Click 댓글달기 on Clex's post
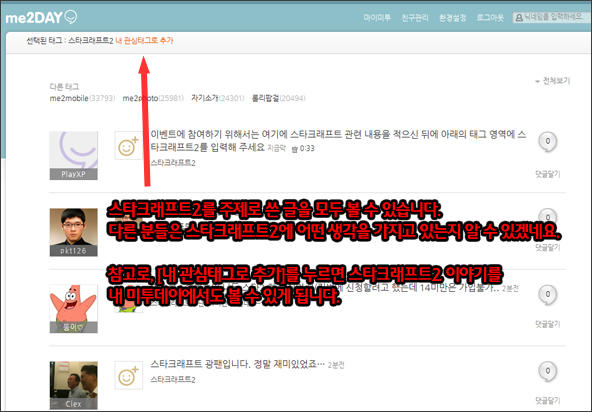Viewport: 592px width, 412px height. [x=547, y=401]
